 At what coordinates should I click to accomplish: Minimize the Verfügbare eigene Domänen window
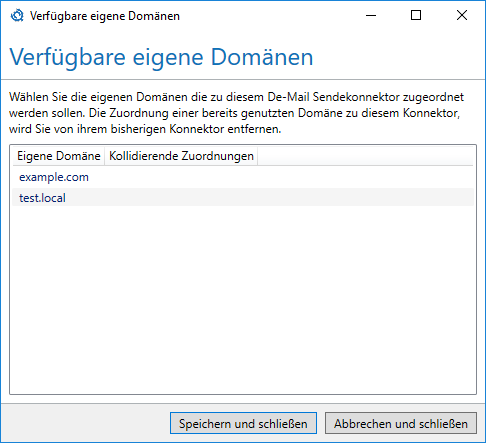coord(371,15)
